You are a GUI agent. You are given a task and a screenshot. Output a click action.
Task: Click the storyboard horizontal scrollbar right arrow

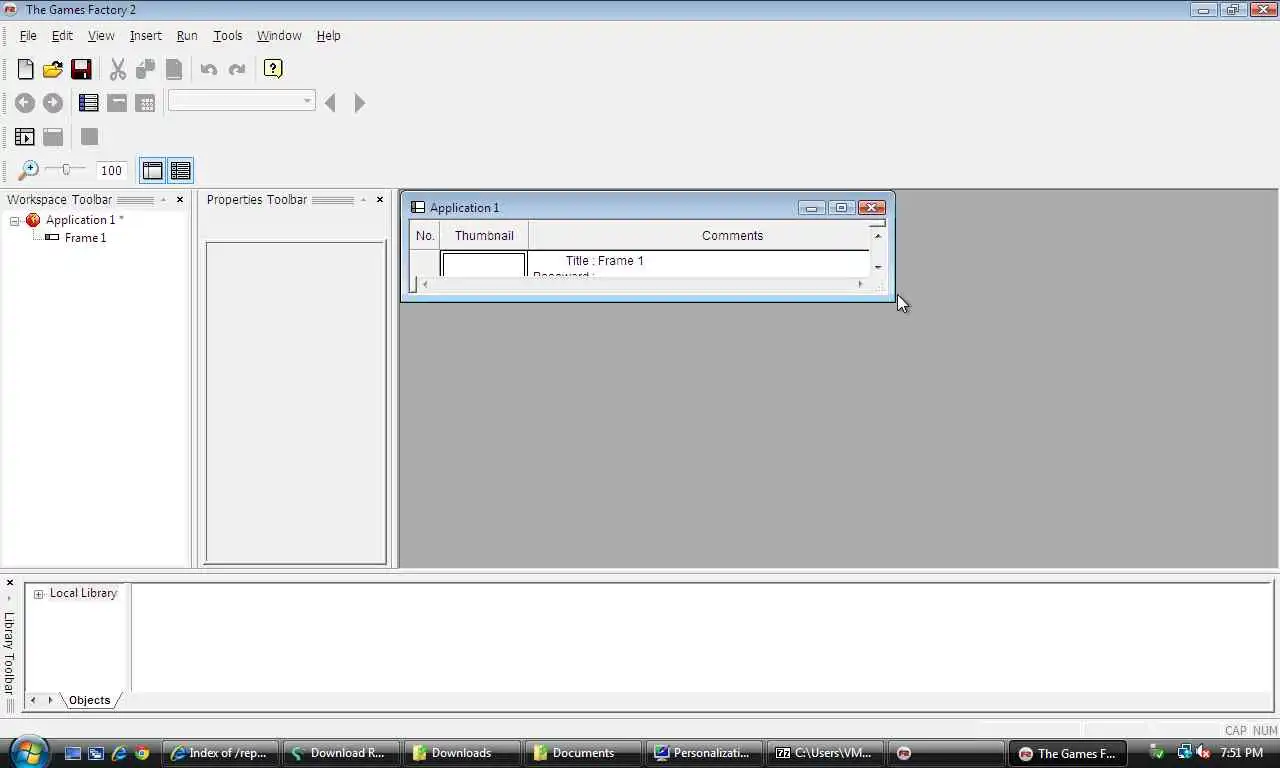tap(860, 285)
